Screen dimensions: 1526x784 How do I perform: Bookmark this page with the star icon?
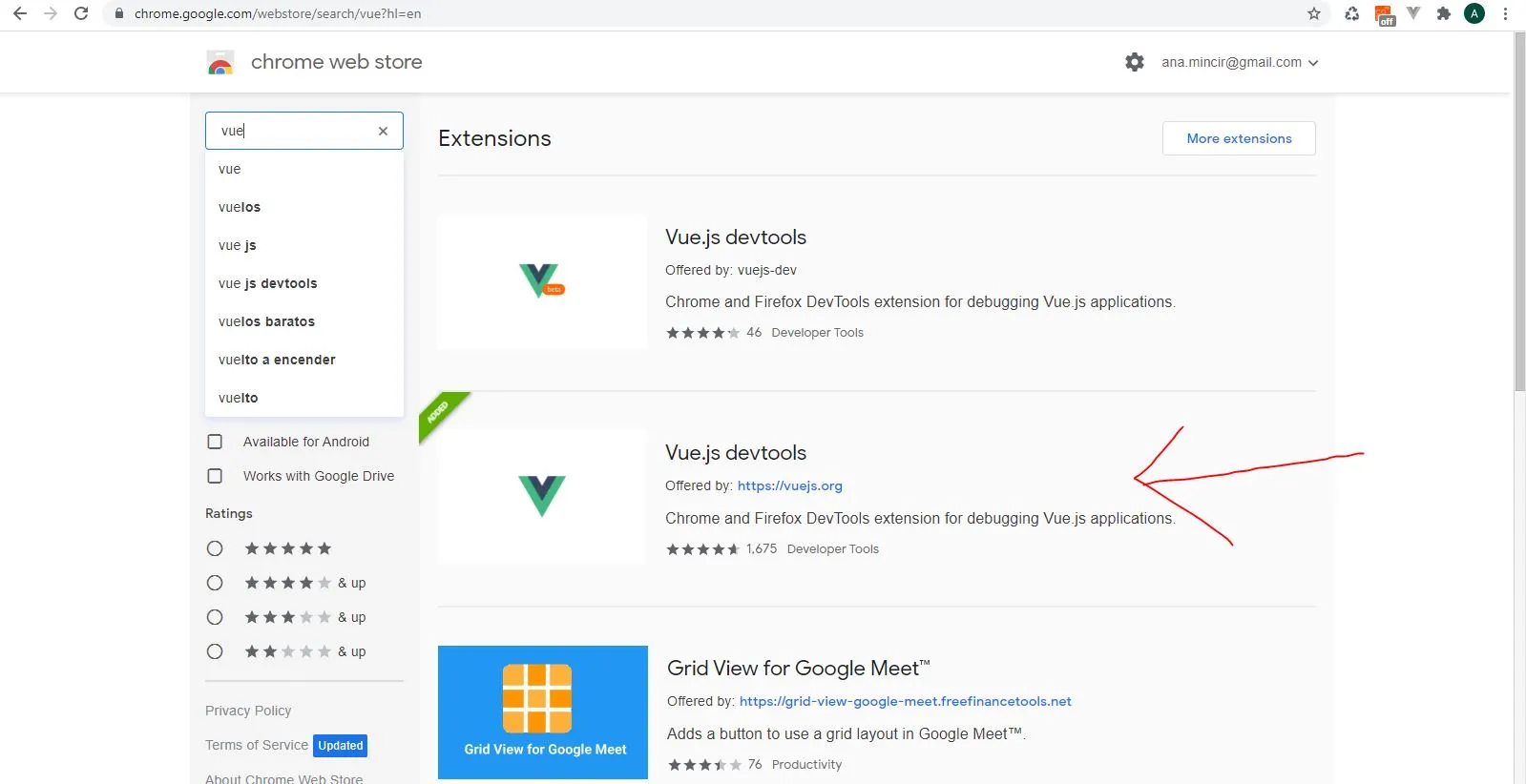[x=1314, y=13]
